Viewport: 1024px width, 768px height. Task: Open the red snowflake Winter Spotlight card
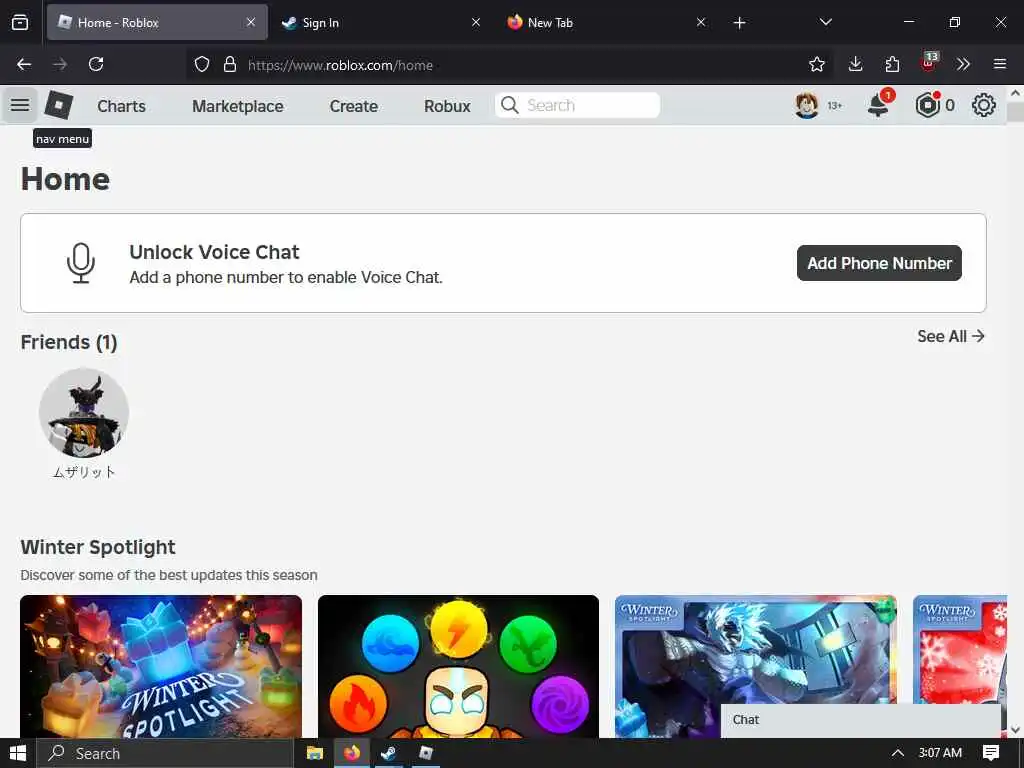click(x=960, y=650)
